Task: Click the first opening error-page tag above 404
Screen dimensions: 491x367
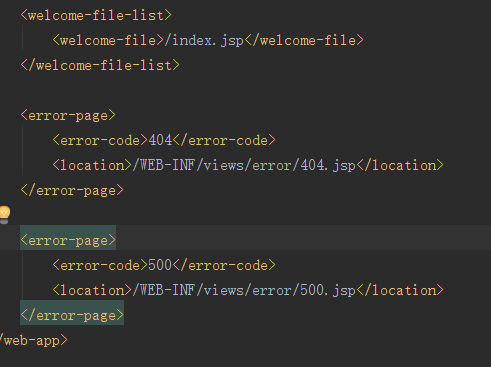Action: [68, 116]
